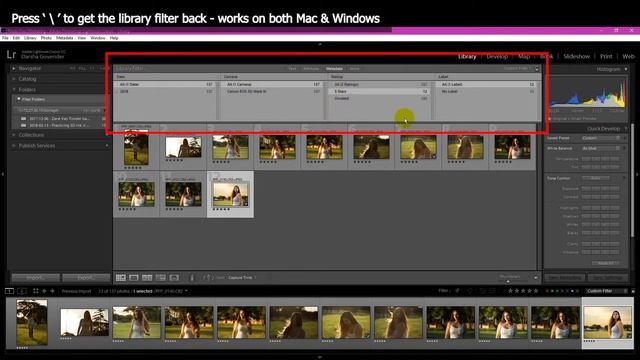
Task: Hide the top module panel arrow
Action: coord(320,44)
